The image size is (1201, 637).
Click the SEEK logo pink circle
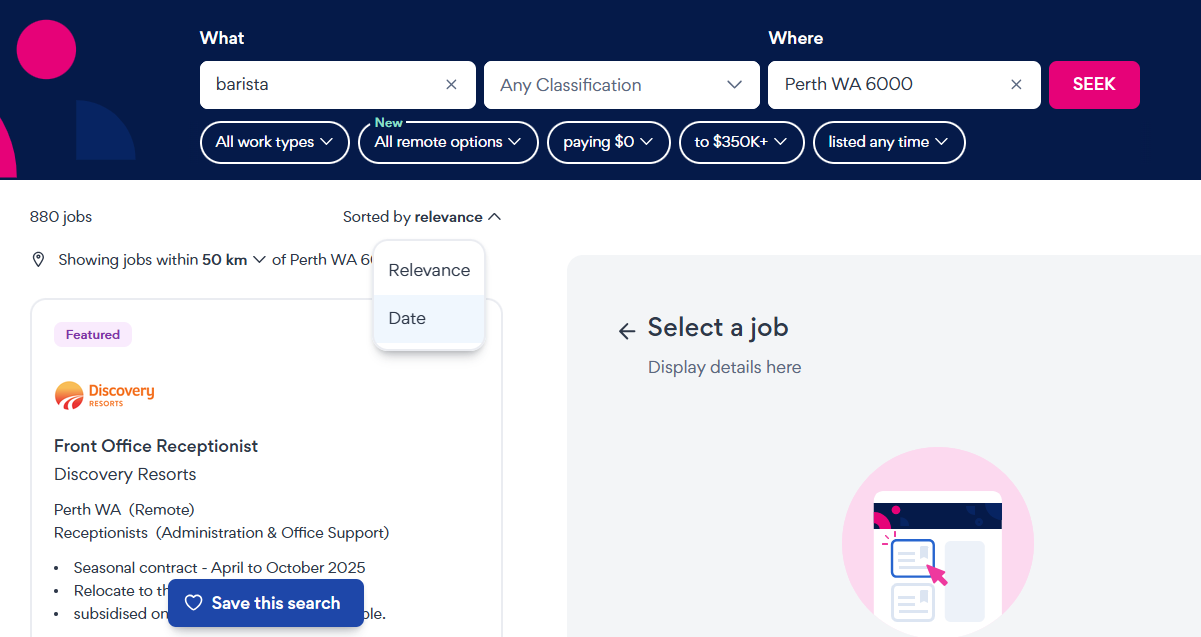46,49
